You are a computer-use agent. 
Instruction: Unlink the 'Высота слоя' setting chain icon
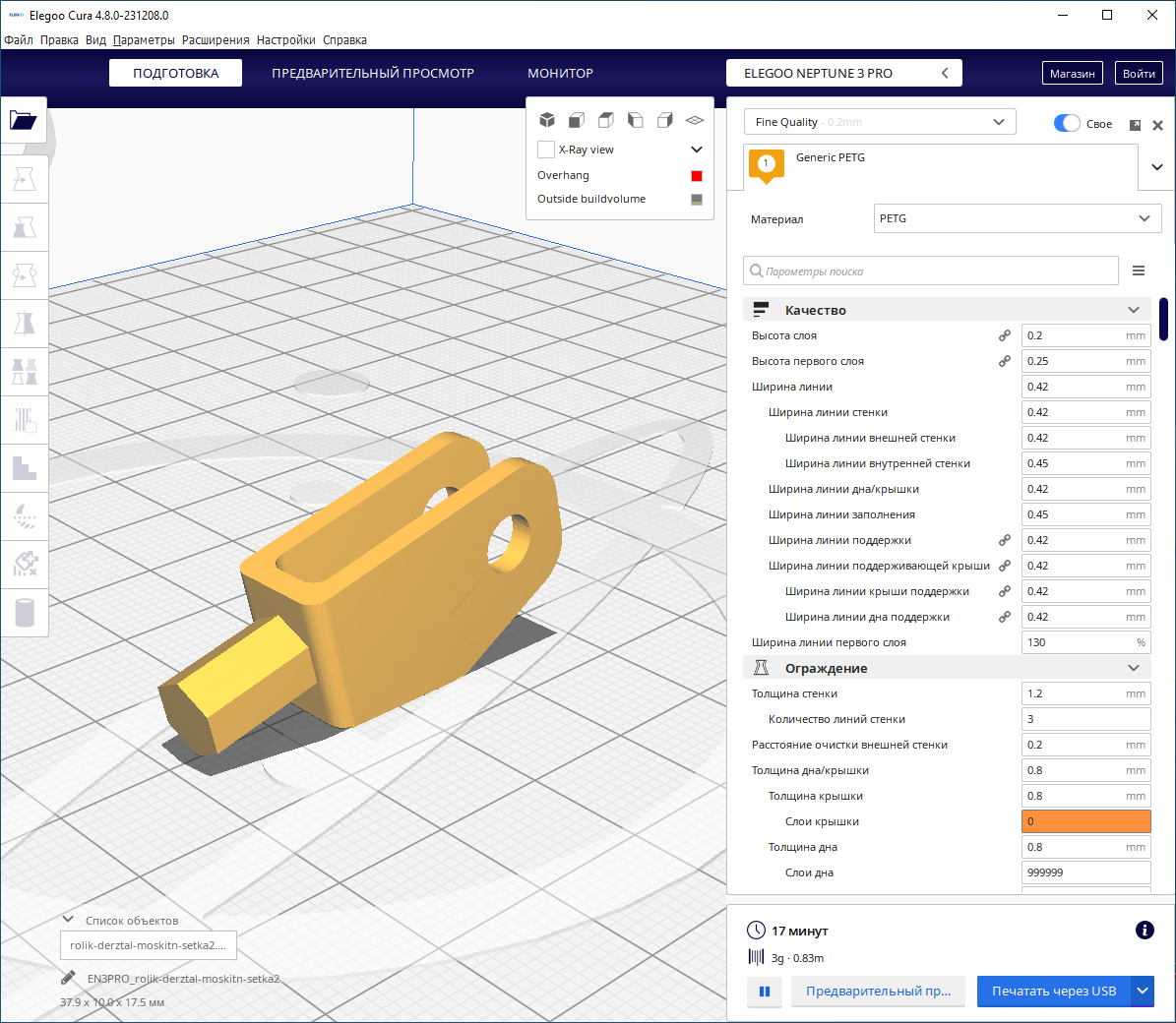point(1005,335)
